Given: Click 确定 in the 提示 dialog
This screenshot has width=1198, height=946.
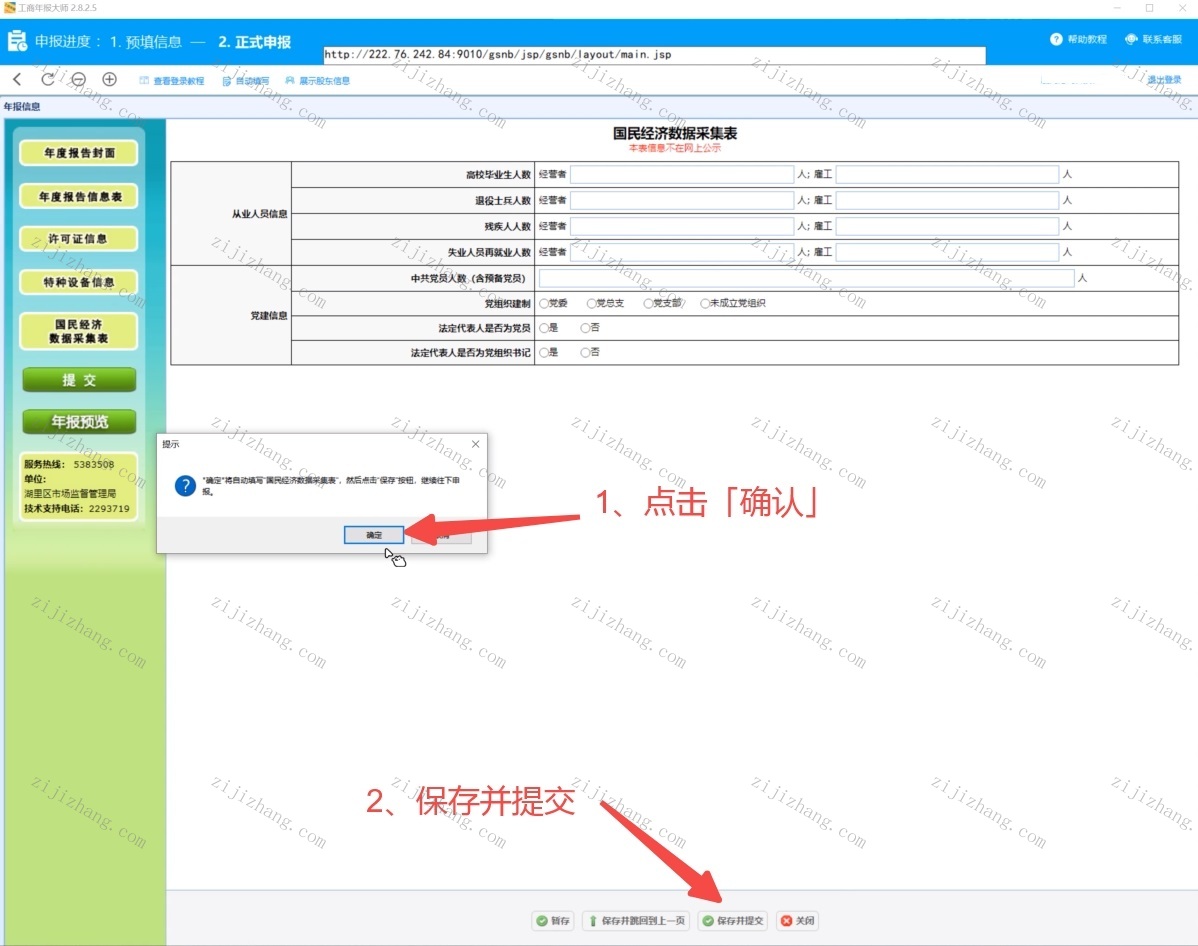Looking at the screenshot, I should pyautogui.click(x=374, y=535).
